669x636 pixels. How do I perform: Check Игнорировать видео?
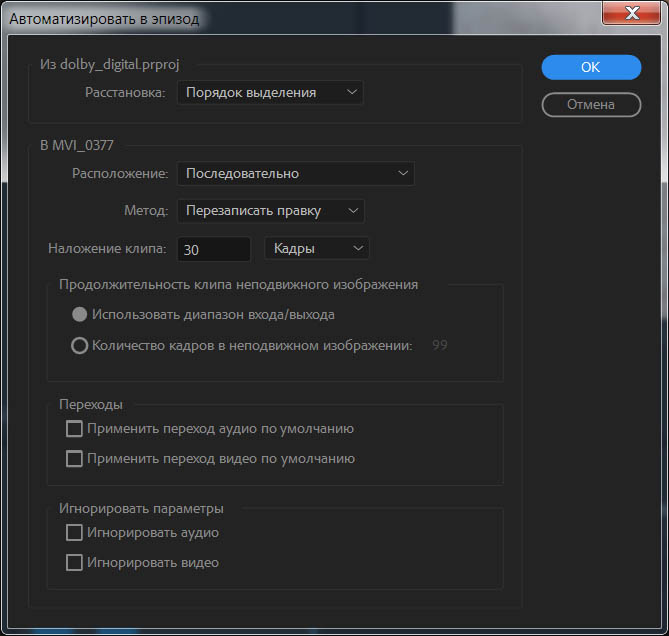pyautogui.click(x=74, y=563)
